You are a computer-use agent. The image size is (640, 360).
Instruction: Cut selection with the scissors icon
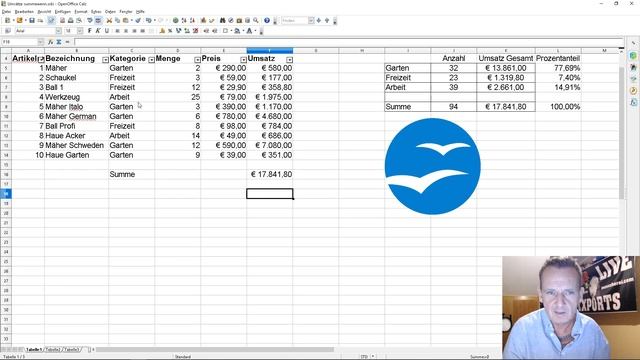point(109,20)
